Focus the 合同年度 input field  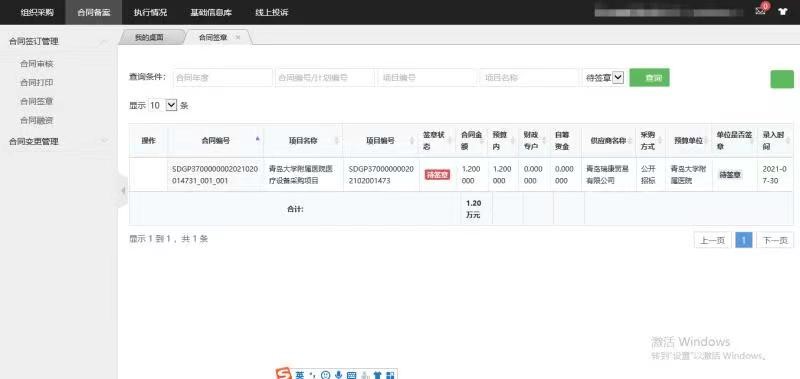[x=222, y=78]
